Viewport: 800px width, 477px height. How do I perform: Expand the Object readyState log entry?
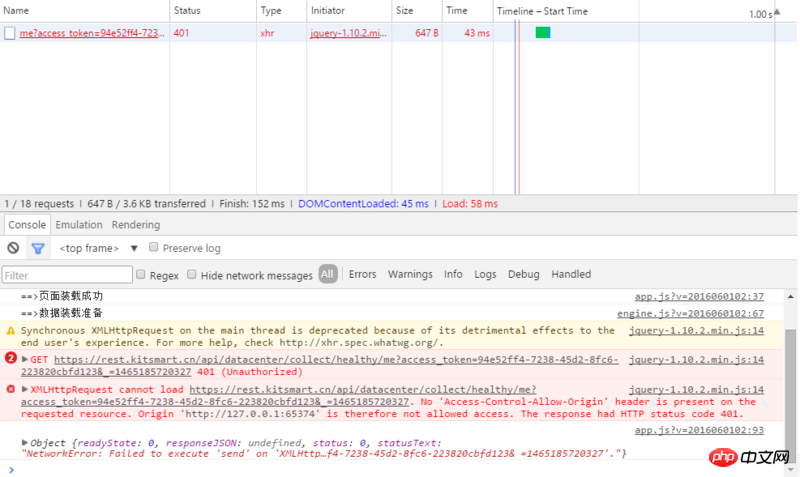pos(25,441)
